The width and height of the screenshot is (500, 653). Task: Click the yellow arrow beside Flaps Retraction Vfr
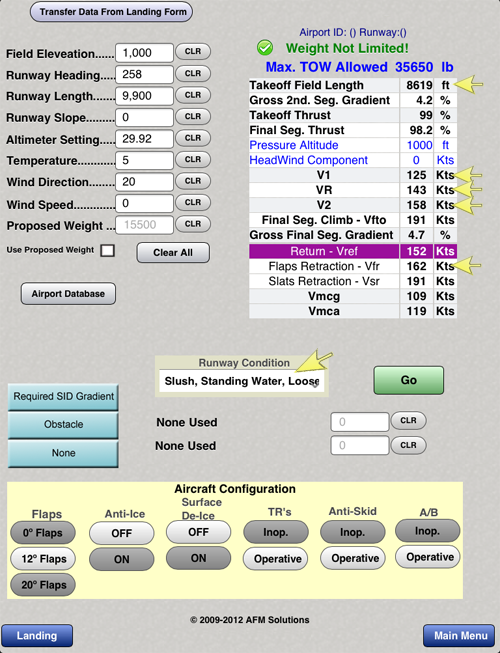467,265
